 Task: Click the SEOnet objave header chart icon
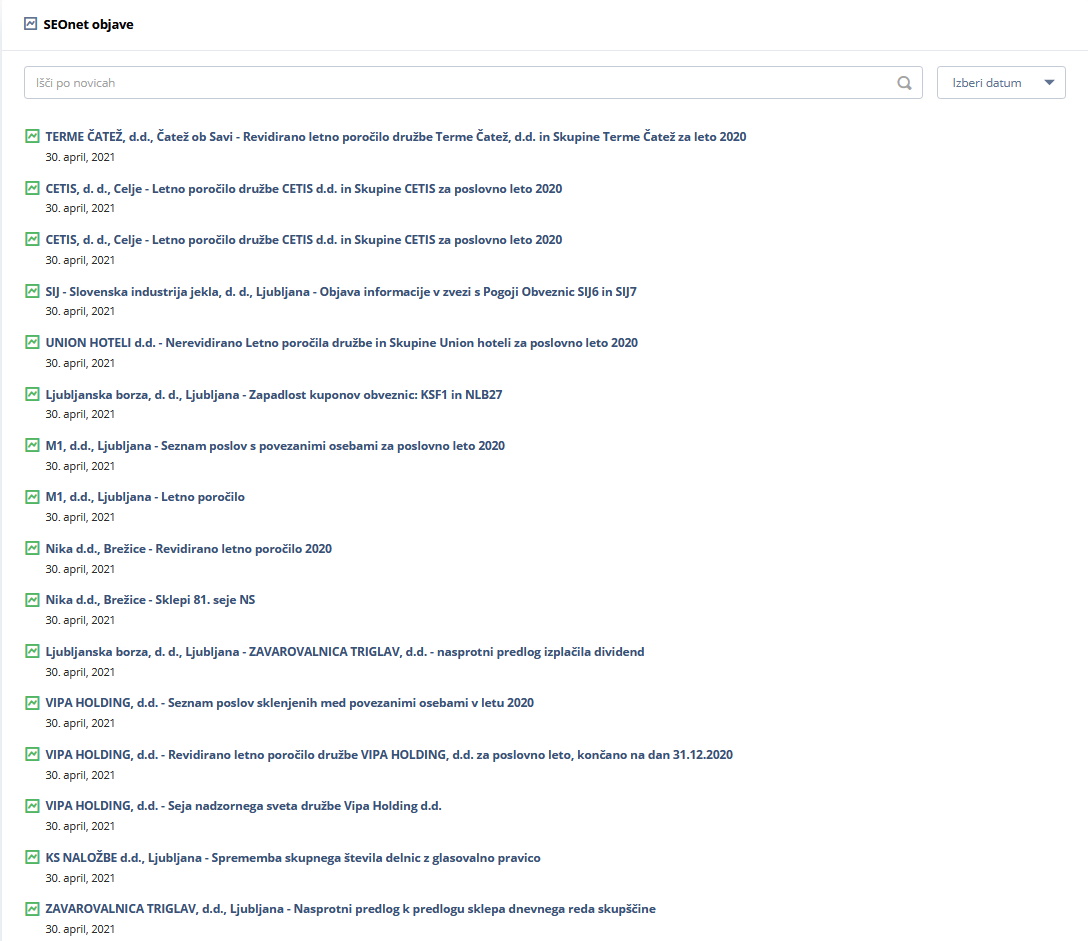point(31,24)
